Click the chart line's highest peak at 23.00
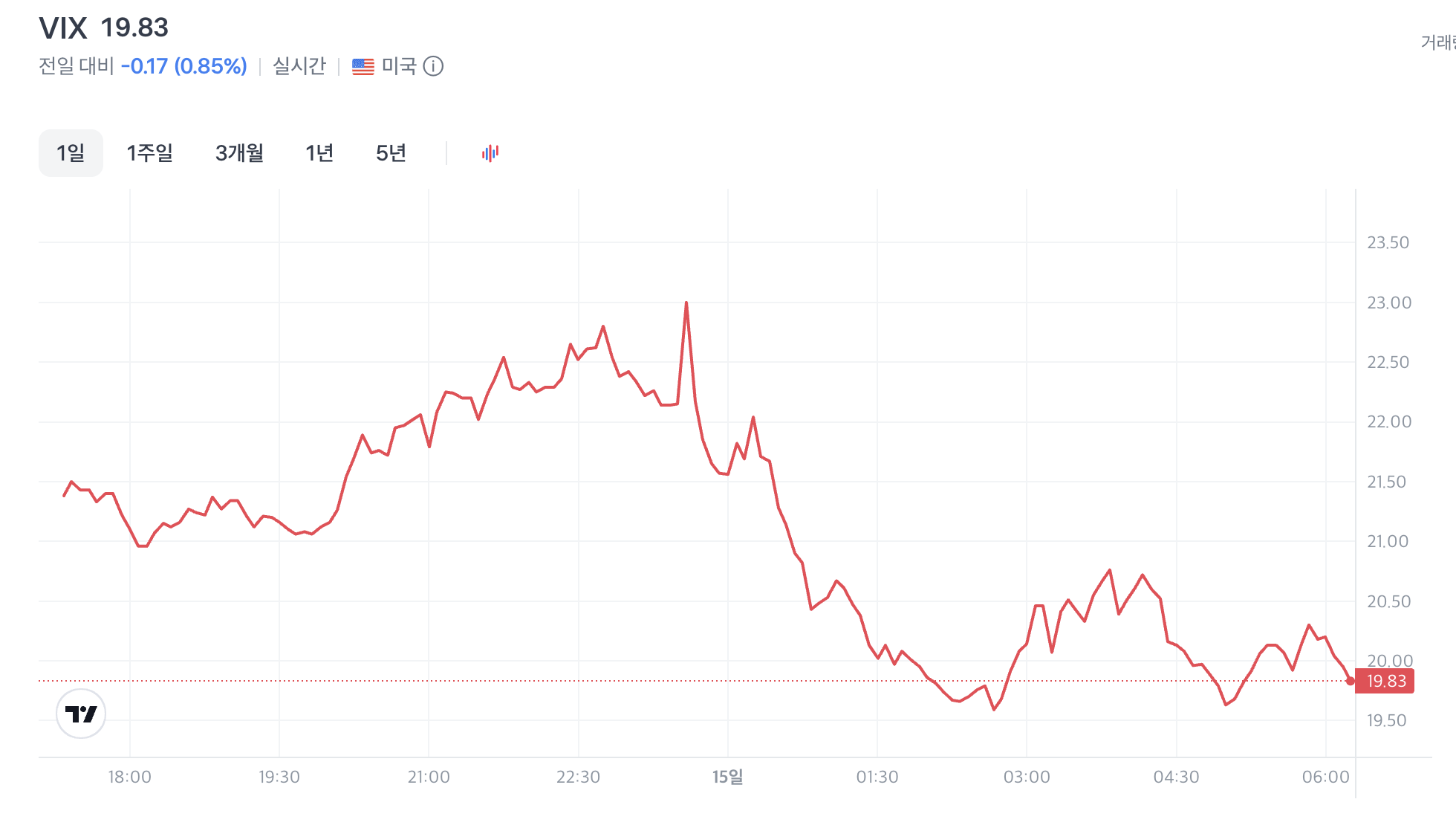This screenshot has width=1456, height=831. [686, 303]
